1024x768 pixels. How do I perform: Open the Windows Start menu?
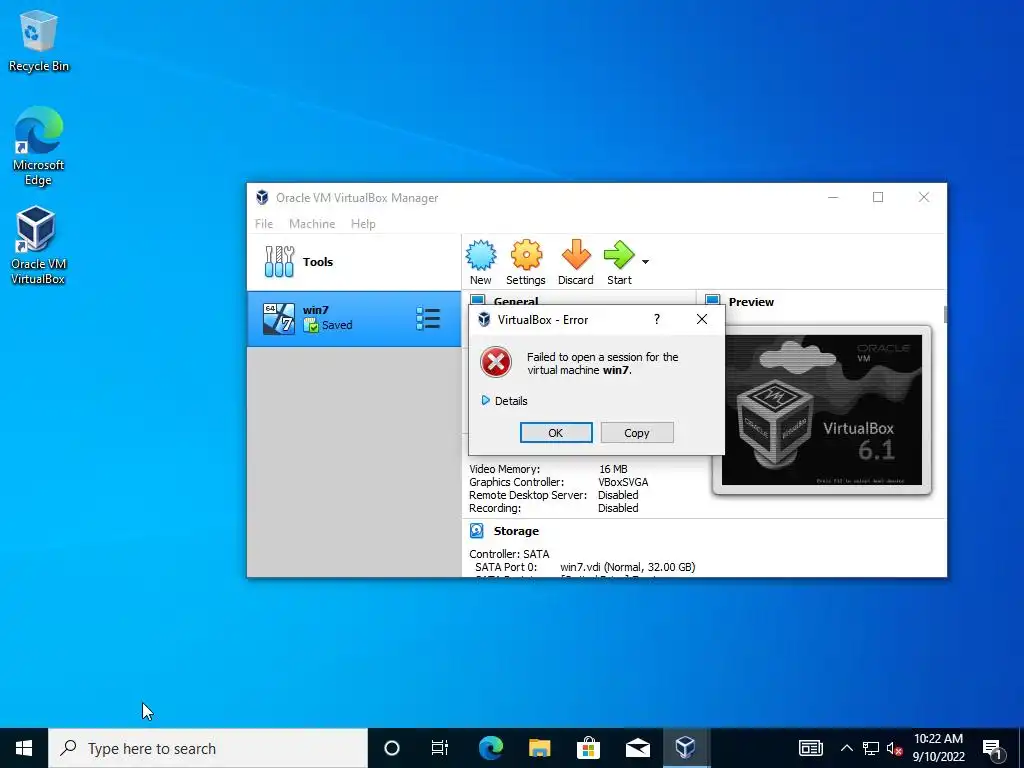click(x=24, y=748)
